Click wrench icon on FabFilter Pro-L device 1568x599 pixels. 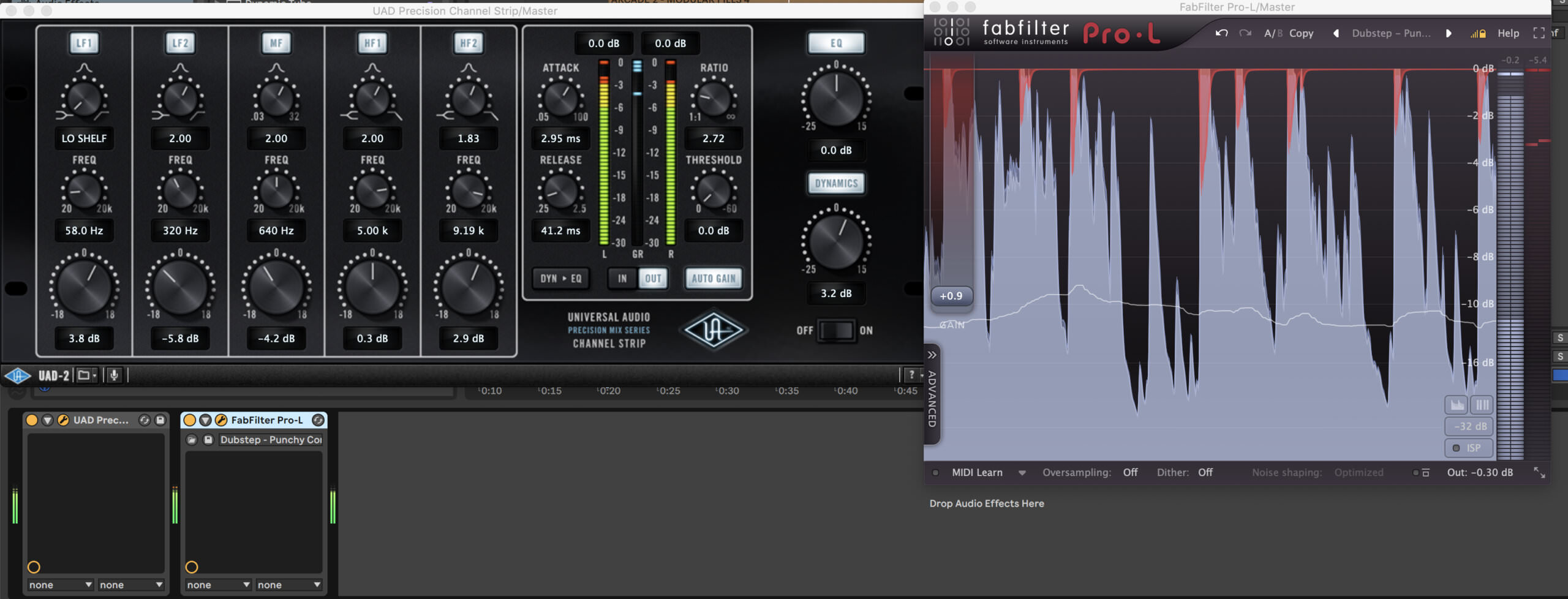(x=221, y=420)
